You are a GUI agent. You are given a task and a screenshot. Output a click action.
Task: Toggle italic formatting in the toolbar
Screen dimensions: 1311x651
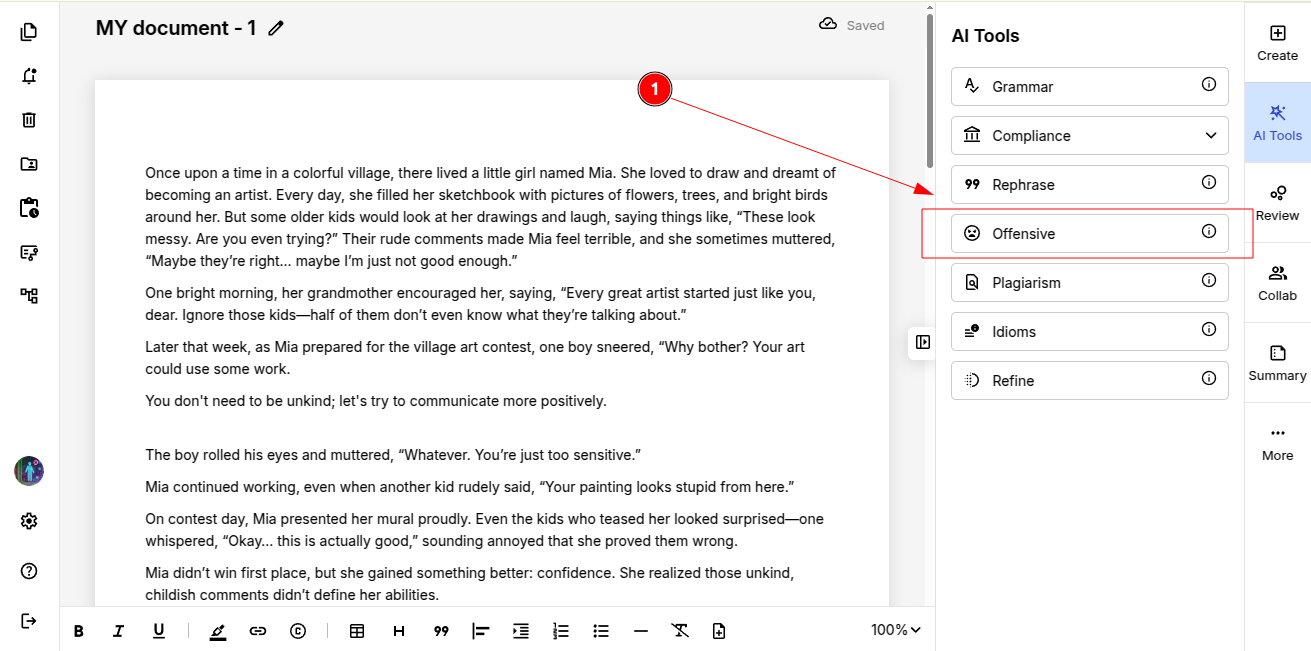click(119, 631)
